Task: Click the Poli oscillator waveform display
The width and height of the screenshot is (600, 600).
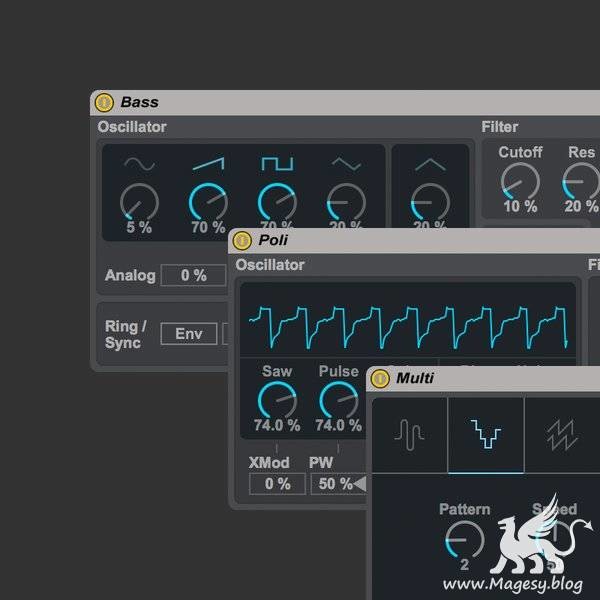Action: pyautogui.click(x=407, y=318)
